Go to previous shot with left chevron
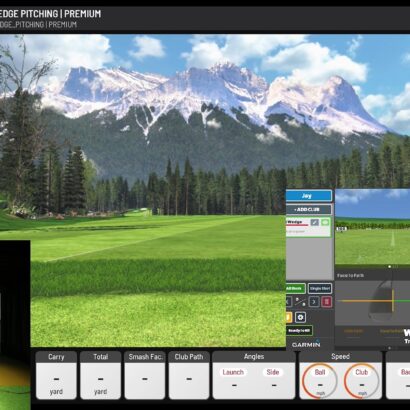Screen dimensions: 410x410 [x=288, y=302]
